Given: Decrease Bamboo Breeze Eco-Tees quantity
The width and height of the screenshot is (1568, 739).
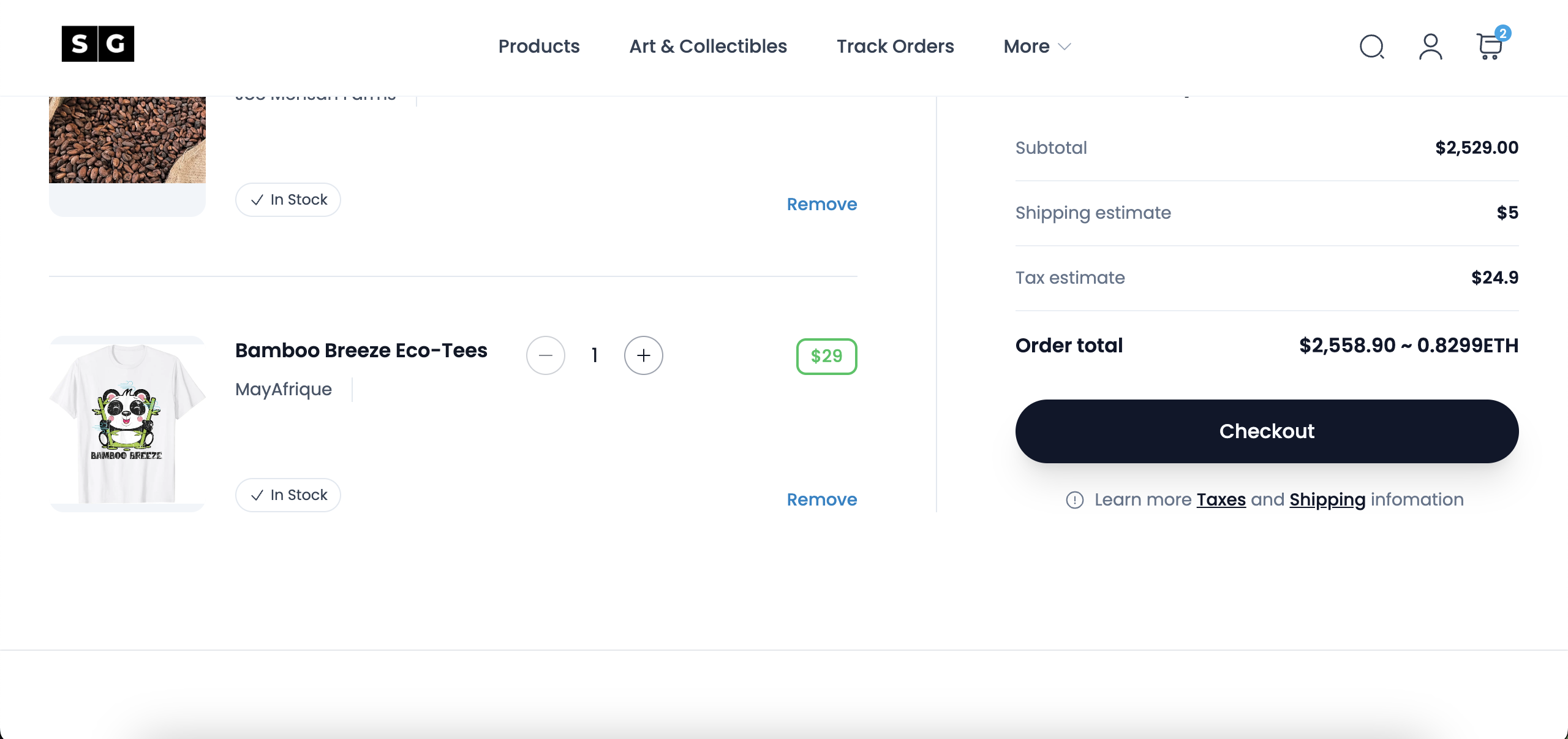Looking at the screenshot, I should [545, 355].
